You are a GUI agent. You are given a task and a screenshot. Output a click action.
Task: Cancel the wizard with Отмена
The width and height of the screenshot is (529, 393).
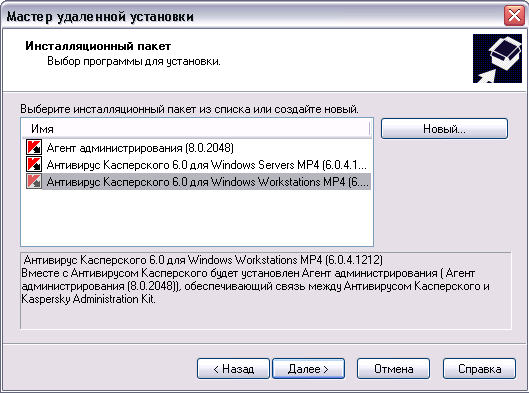click(x=393, y=369)
